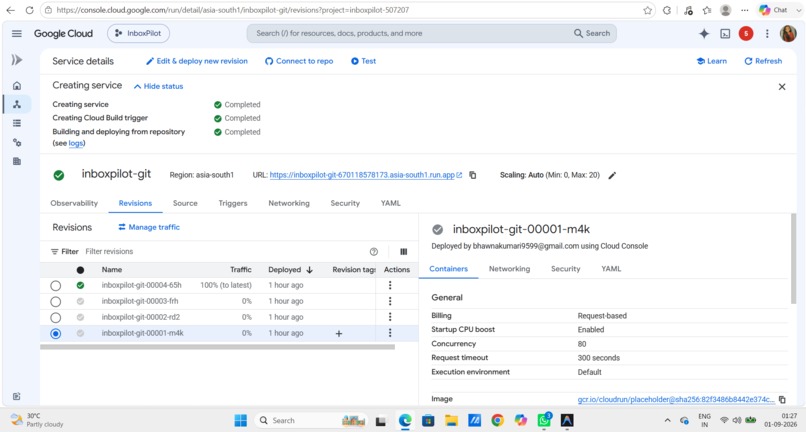Click Manage traffic button
The width and height of the screenshot is (806, 432).
tap(149, 227)
